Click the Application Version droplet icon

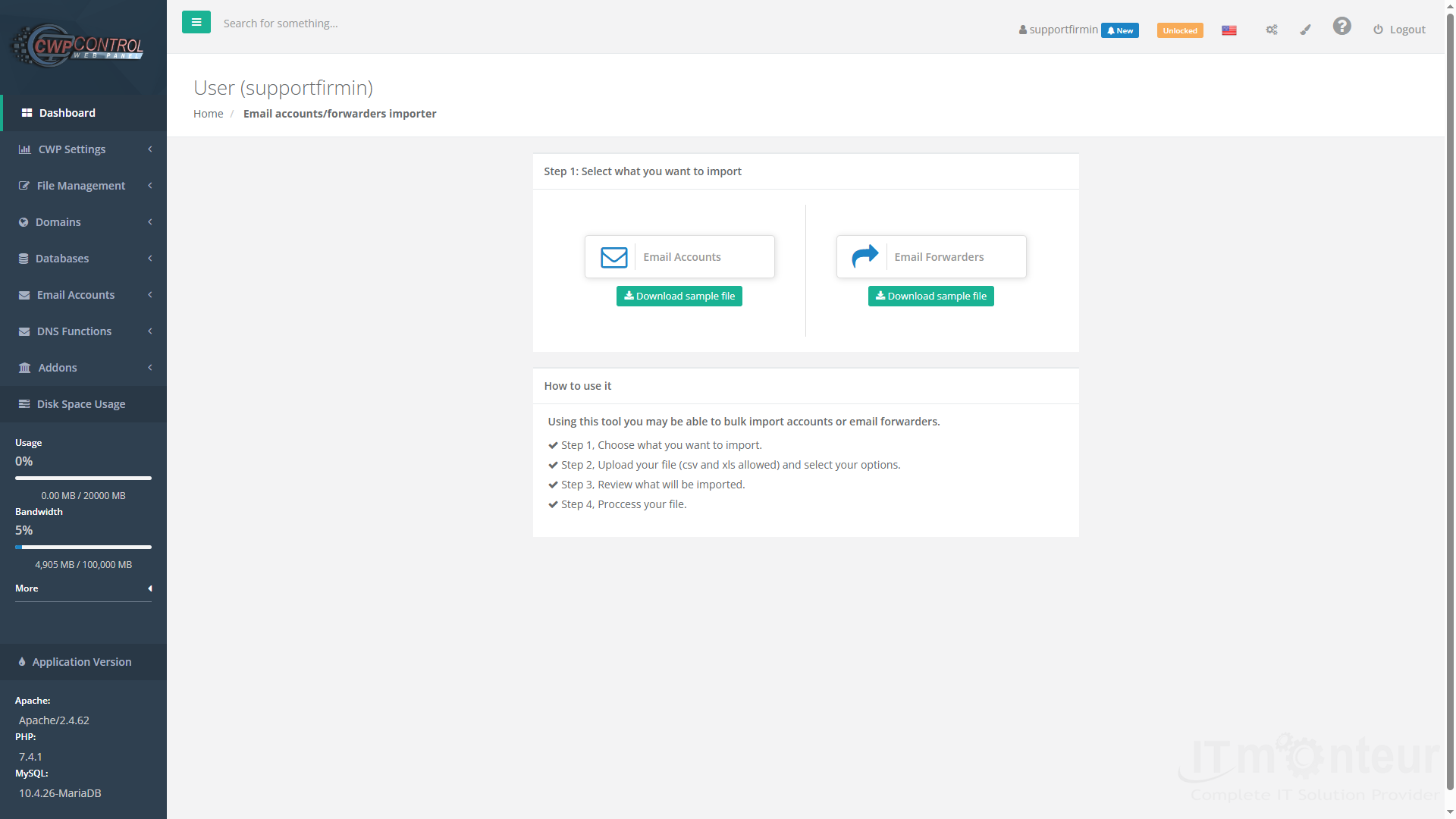pos(22,662)
